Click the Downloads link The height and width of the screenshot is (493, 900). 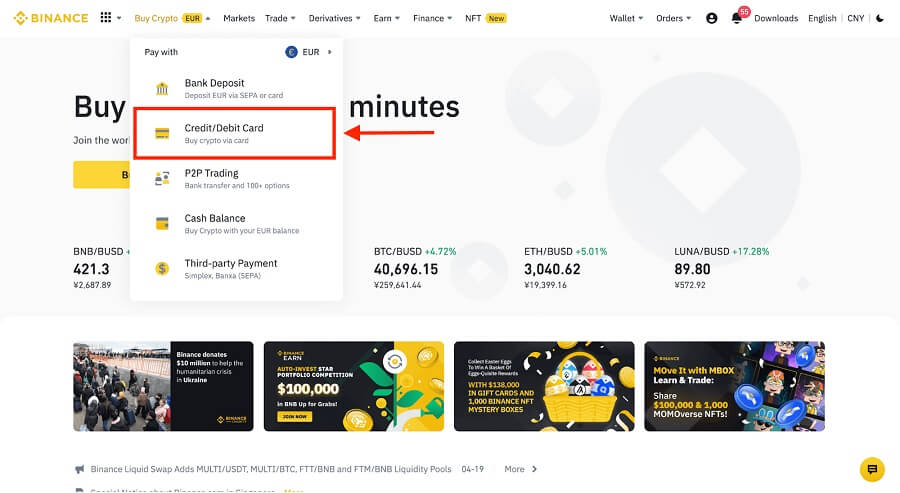776,18
